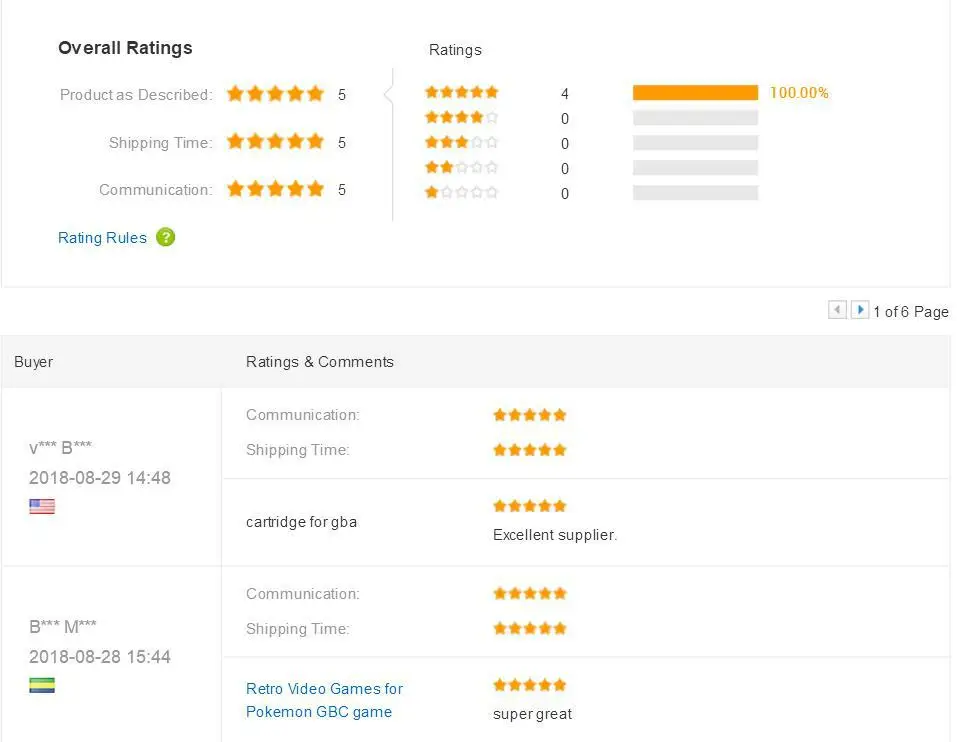Image resolution: width=957 pixels, height=742 pixels.
Task: Click the Buyer column header
Action: click(x=34, y=362)
